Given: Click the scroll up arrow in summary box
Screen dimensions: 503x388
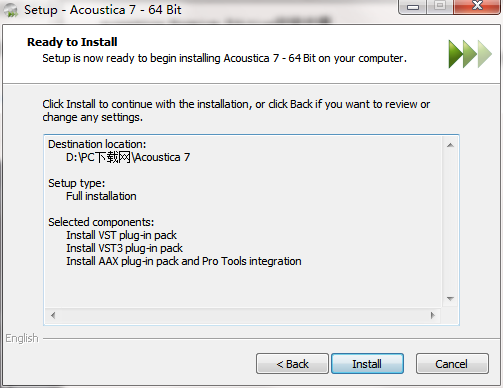Looking at the screenshot, I should (x=450, y=145).
